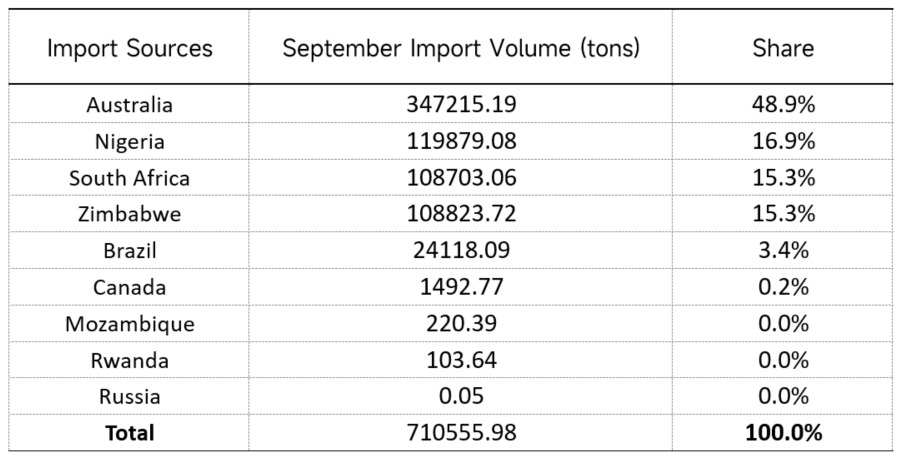The height and width of the screenshot is (461, 904).
Task: Select the September Import Volume header cell
Action: (x=461, y=49)
